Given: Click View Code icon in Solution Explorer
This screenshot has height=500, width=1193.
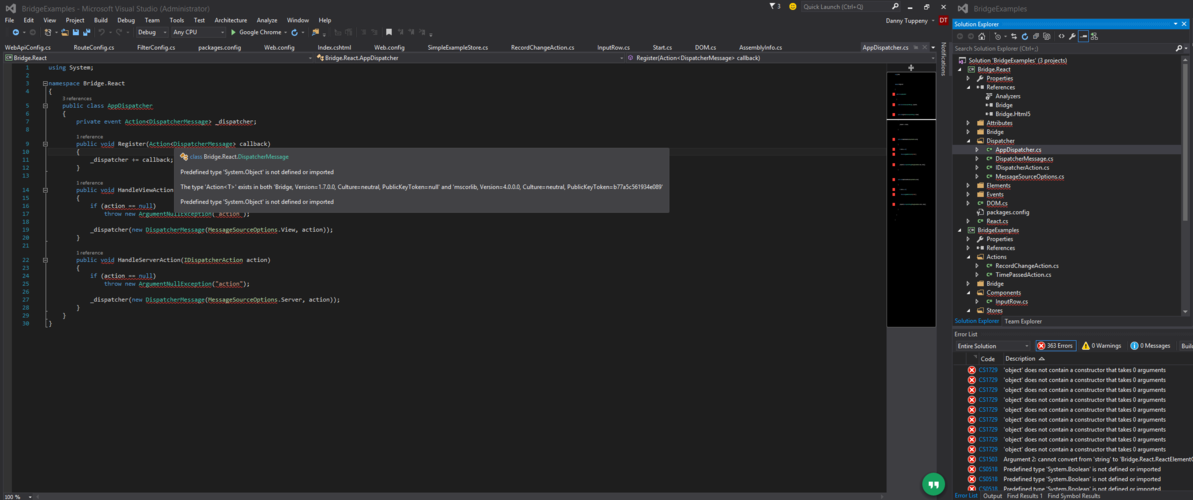Looking at the screenshot, I should pos(1061,36).
